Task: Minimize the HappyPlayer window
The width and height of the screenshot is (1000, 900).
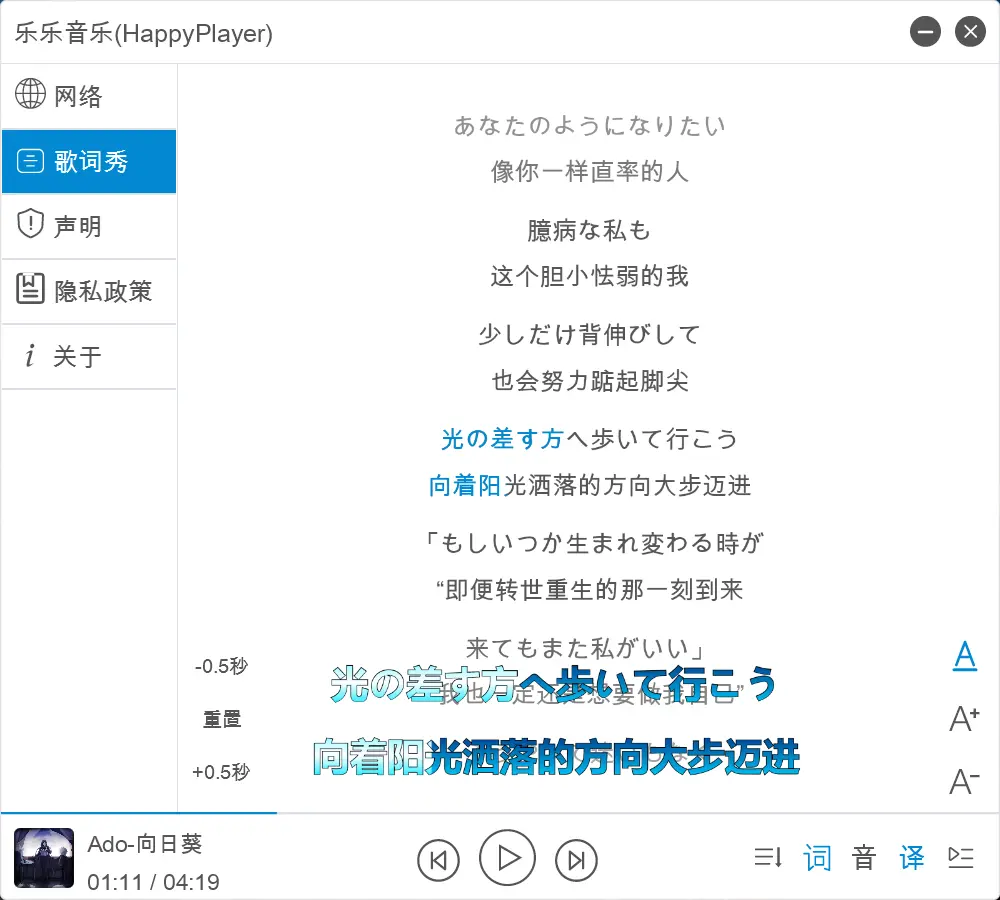Action: point(925,31)
